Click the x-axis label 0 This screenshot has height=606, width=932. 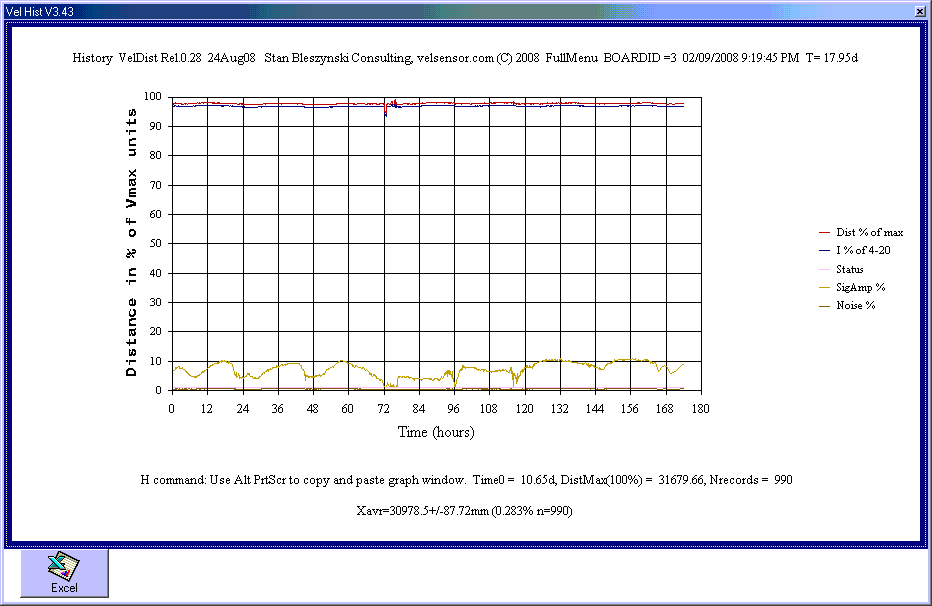tap(172, 409)
